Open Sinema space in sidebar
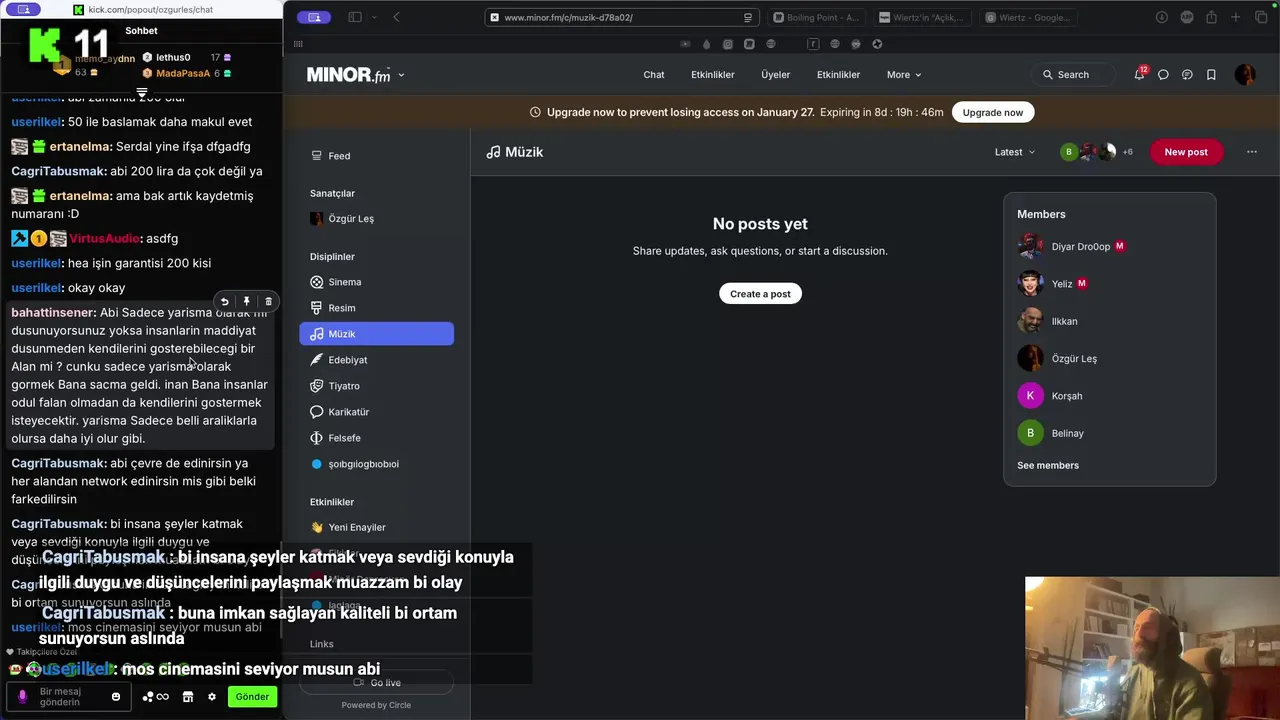The image size is (1280, 720). click(x=376, y=282)
